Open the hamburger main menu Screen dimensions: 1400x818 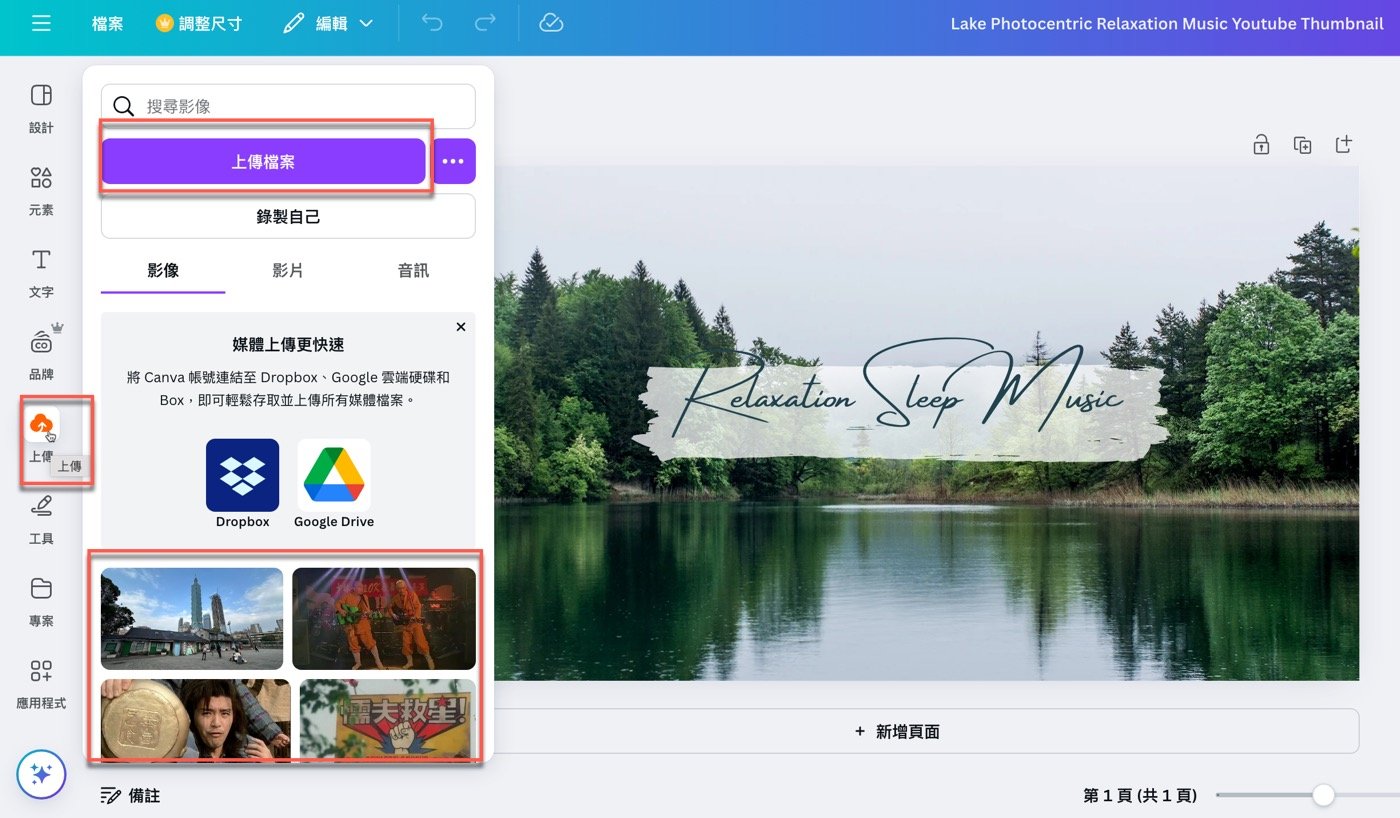41,23
